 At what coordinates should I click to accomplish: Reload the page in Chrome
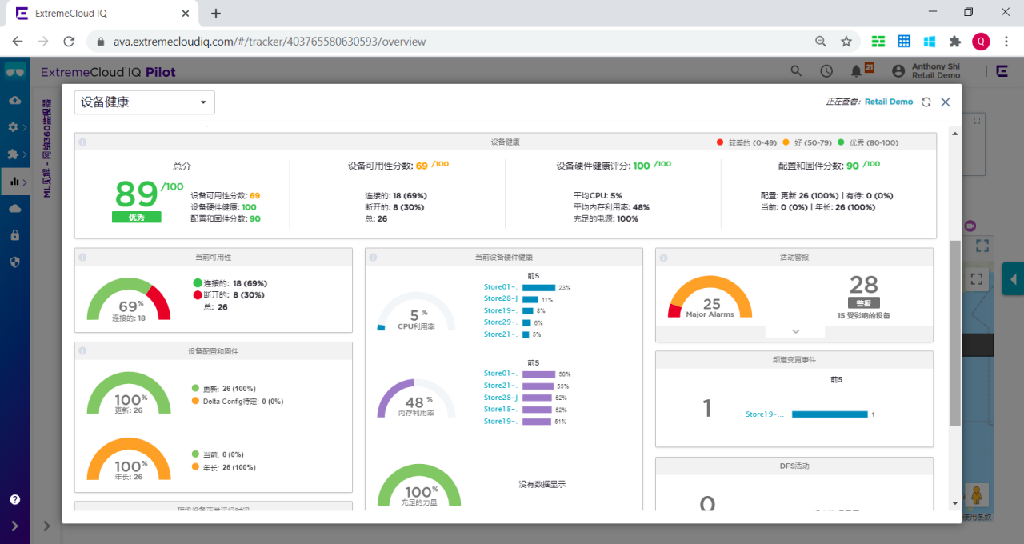[x=69, y=41]
